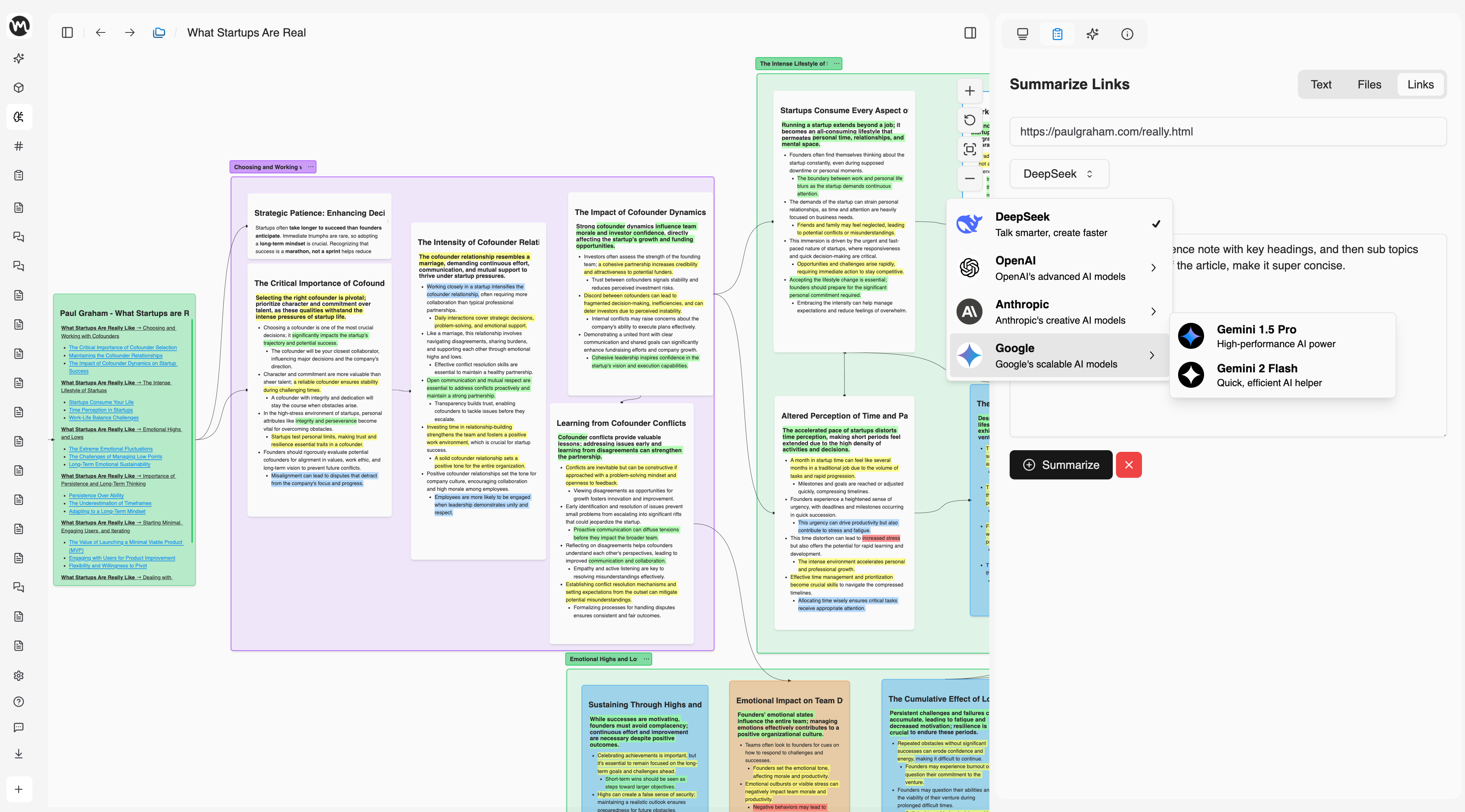
Task: Toggle the left sidebar panel icon by the back arrow
Action: (67, 32)
